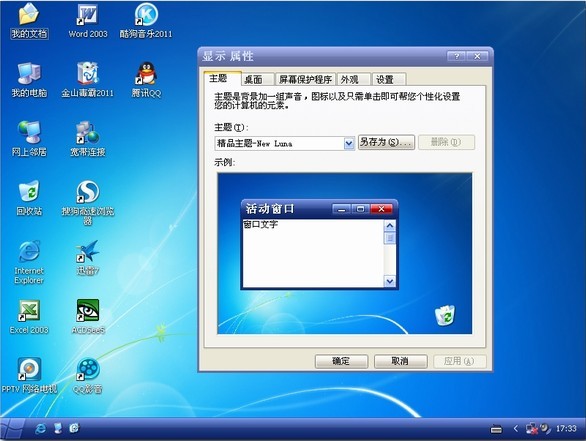Click the sample window's scroll up arrow

point(390,226)
